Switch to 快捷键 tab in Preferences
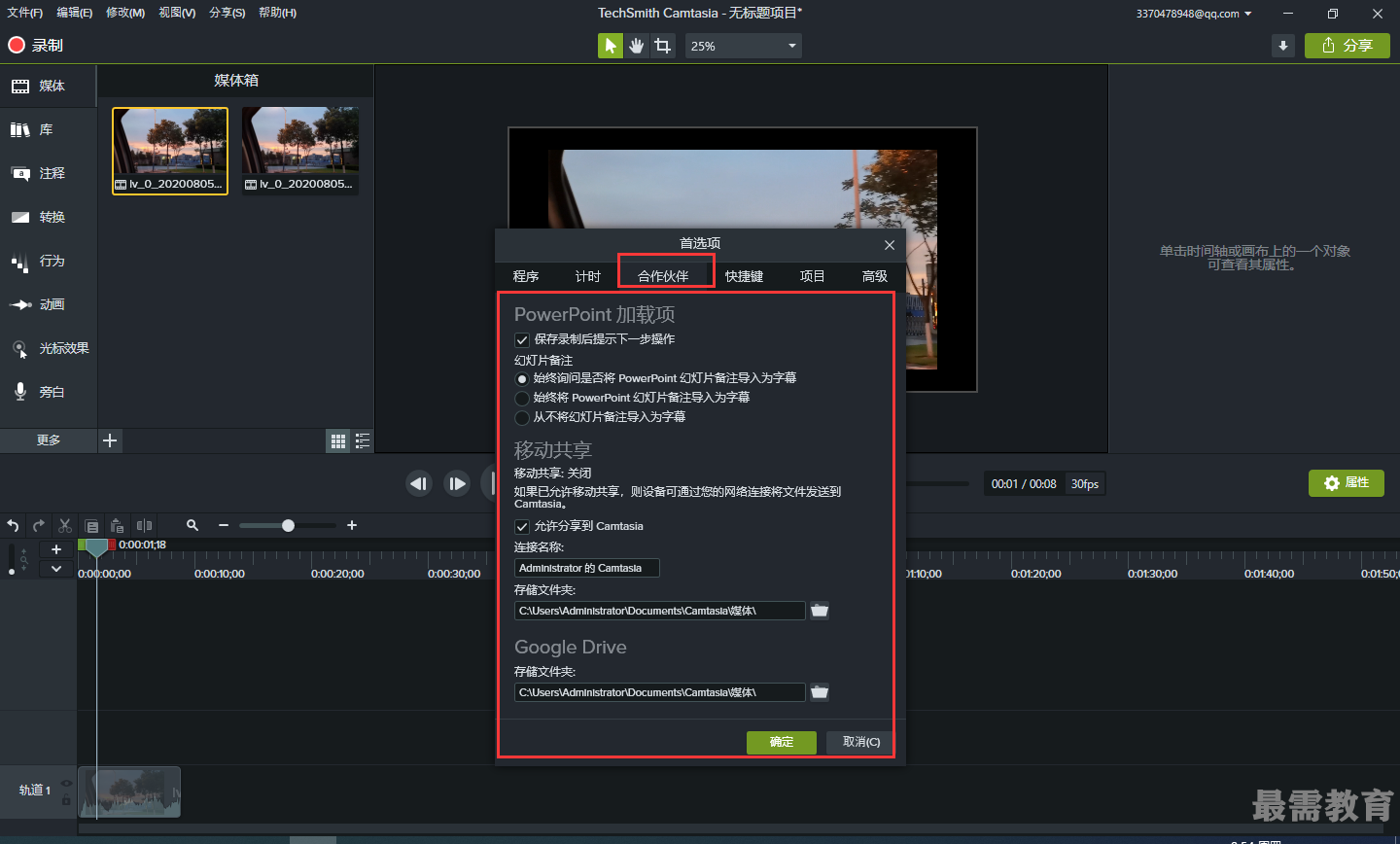This screenshot has width=1400, height=844. click(x=744, y=276)
